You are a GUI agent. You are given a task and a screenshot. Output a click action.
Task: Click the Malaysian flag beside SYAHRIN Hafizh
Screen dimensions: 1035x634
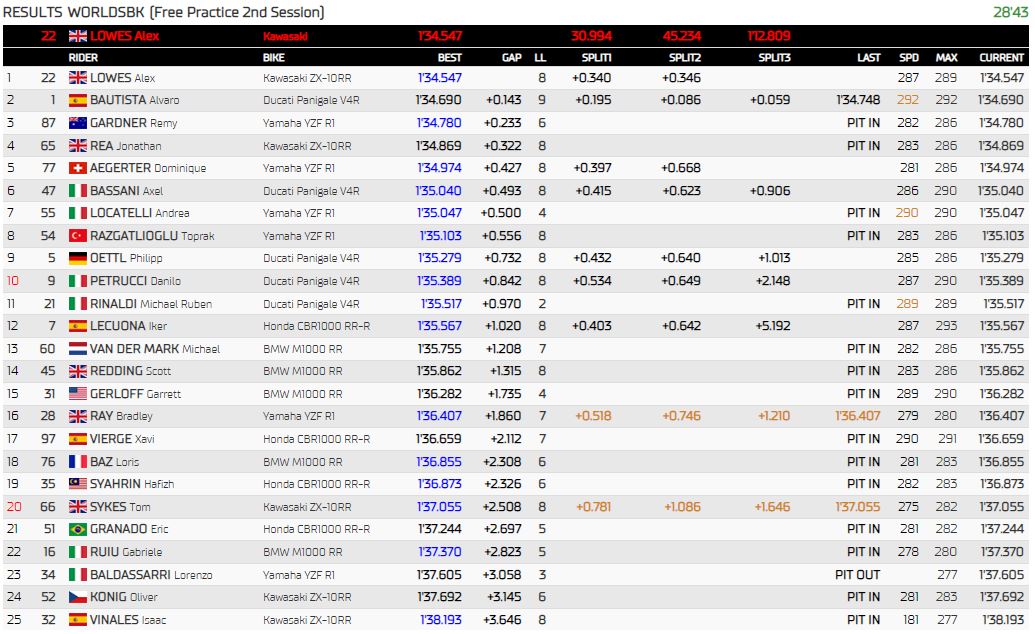[x=78, y=484]
